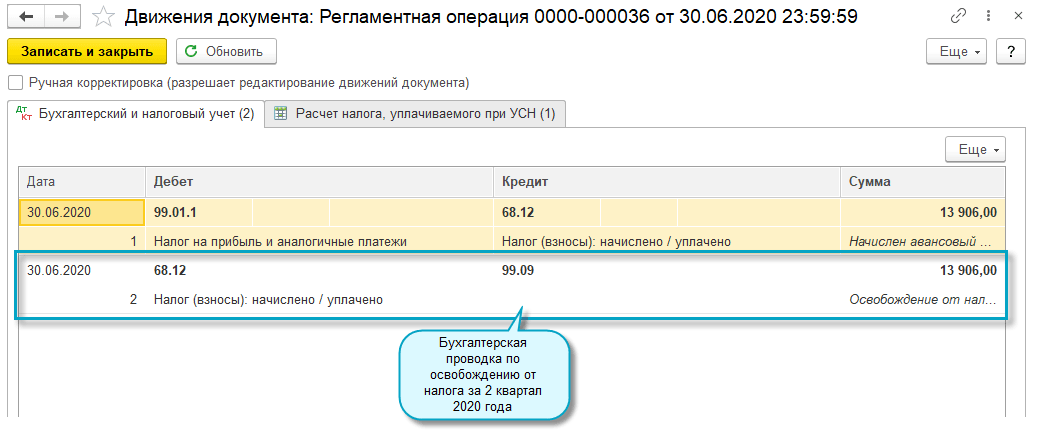This screenshot has width=1038, height=438.
Task: Click the forward navigation arrow
Action: pos(61,17)
